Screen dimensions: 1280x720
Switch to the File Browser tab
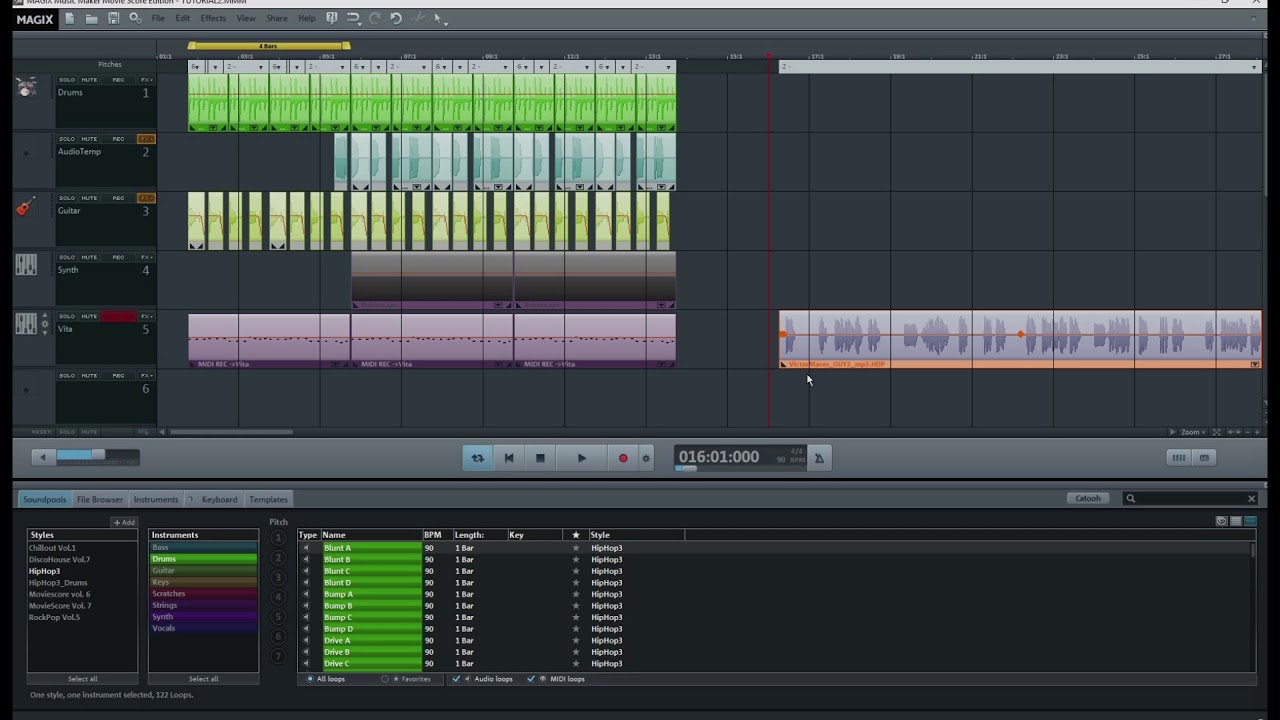100,499
